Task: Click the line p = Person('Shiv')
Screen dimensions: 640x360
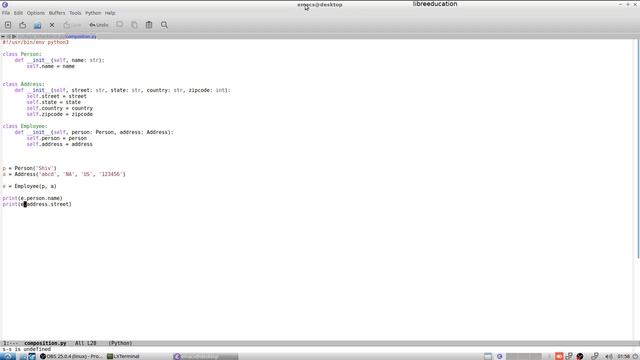Action: 29,168
